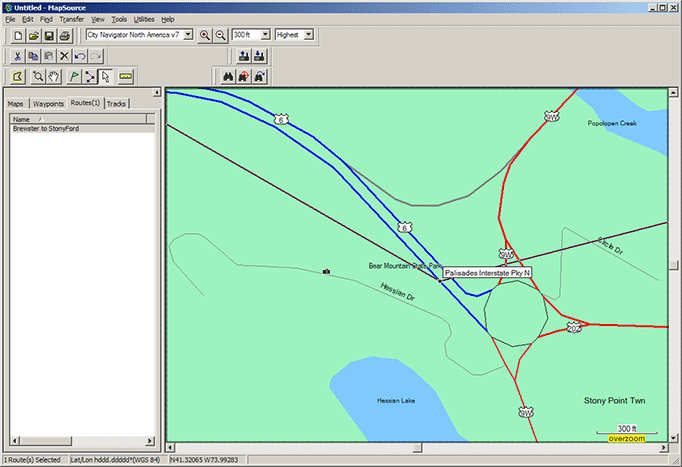
Task: Click the map horizontal scrollbar left arrow
Action: tap(171, 447)
